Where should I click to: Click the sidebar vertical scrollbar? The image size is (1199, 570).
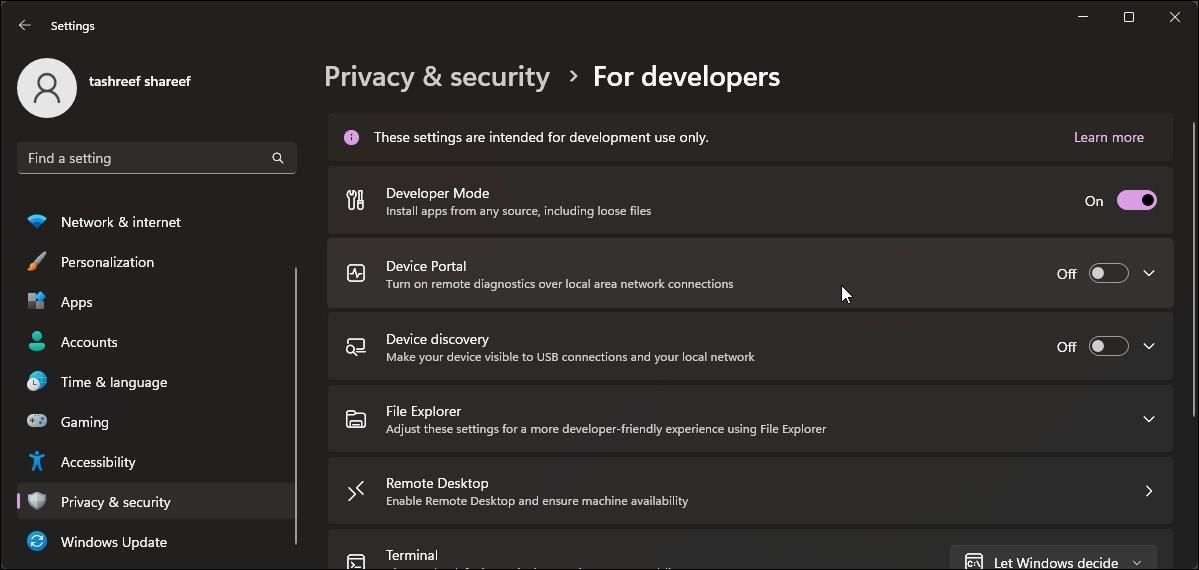click(x=296, y=406)
